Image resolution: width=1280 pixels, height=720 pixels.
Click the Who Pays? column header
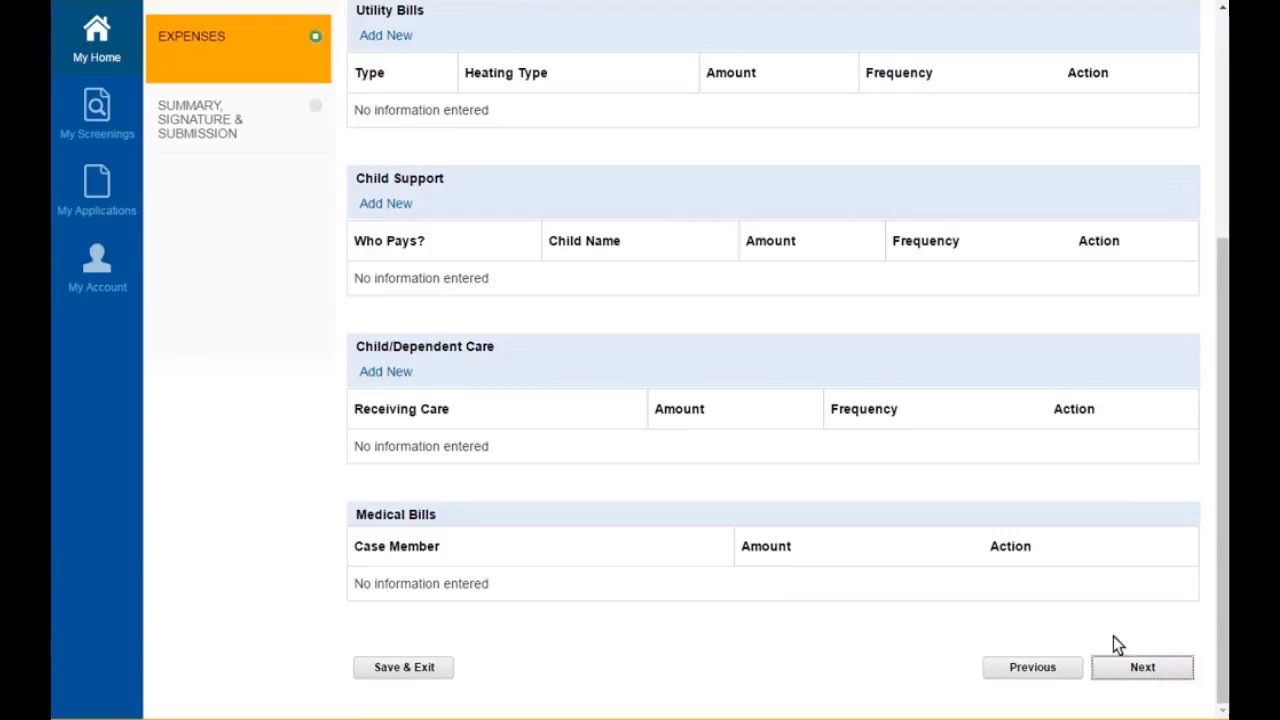(x=389, y=241)
